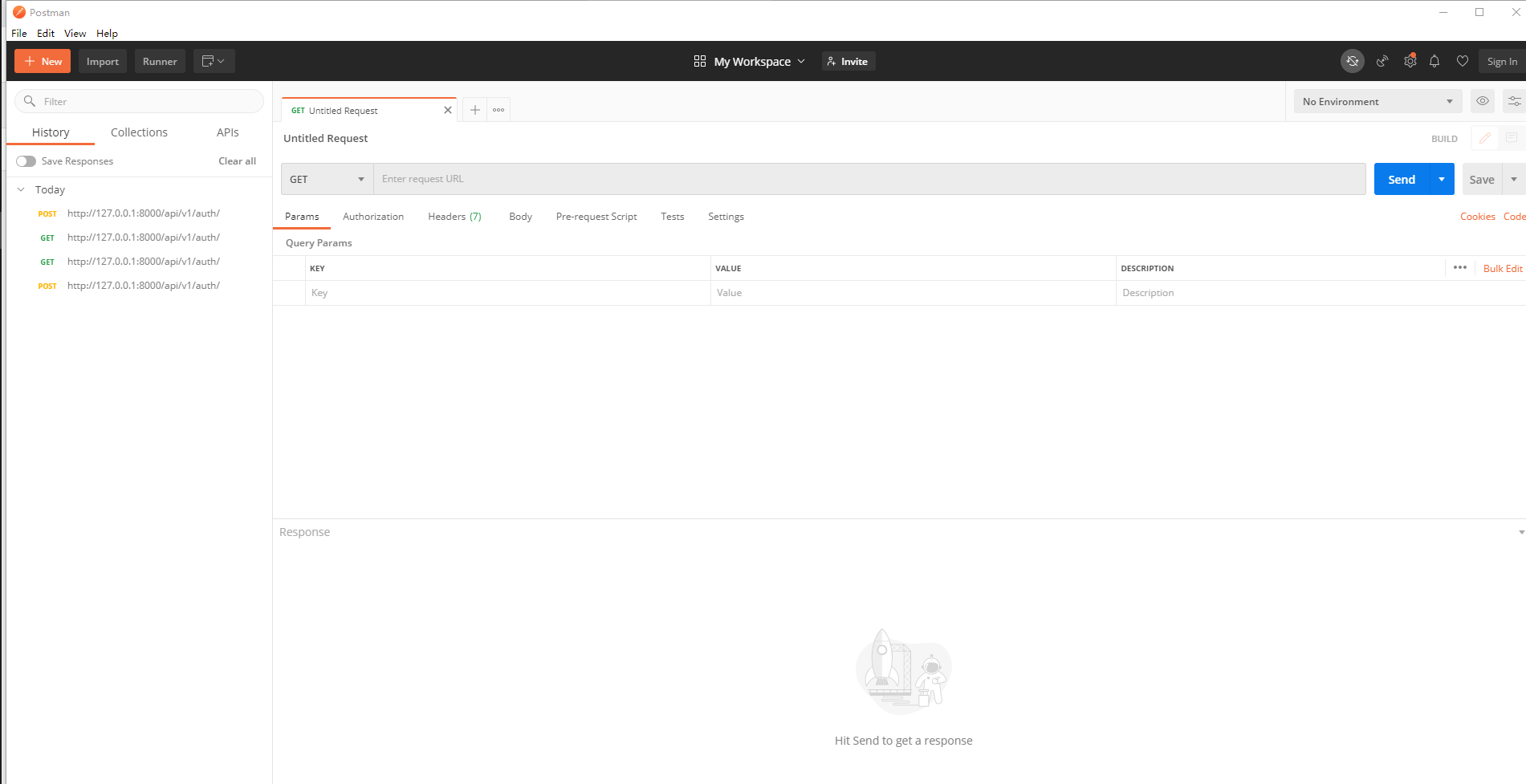
Task: Open the File menu
Action: coord(19,33)
